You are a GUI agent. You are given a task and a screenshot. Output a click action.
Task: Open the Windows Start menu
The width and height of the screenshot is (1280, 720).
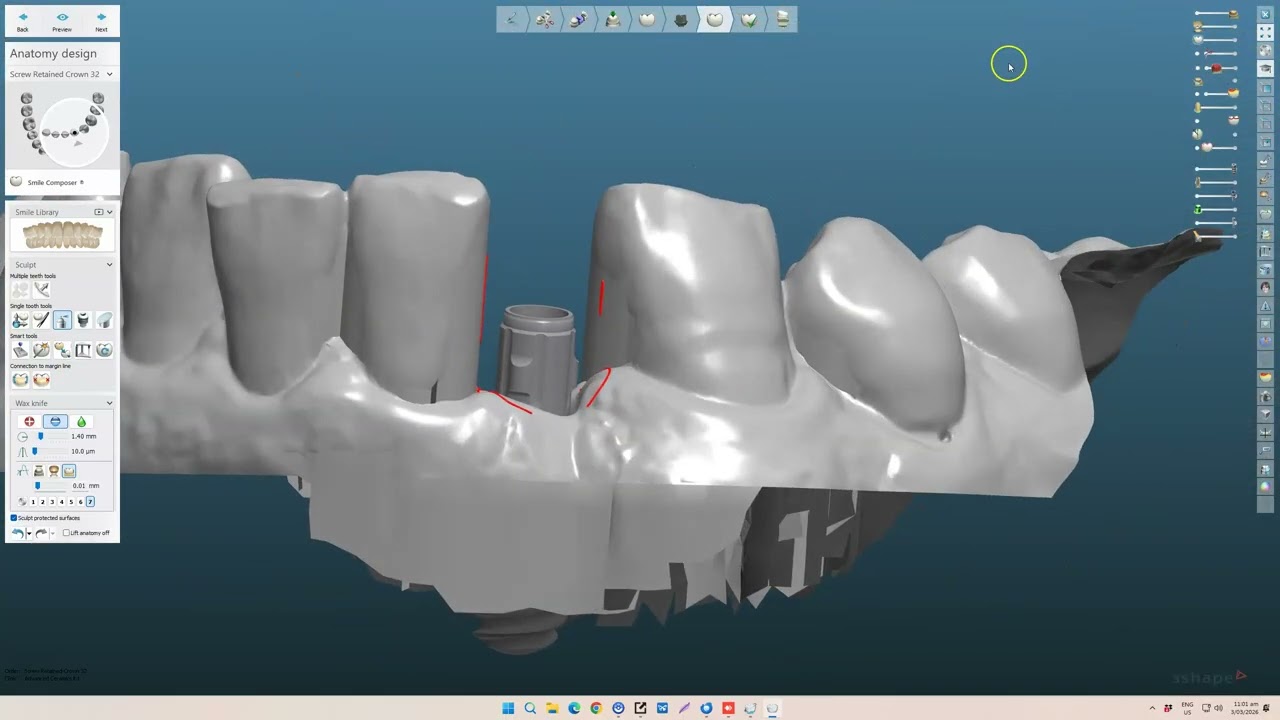[x=508, y=708]
